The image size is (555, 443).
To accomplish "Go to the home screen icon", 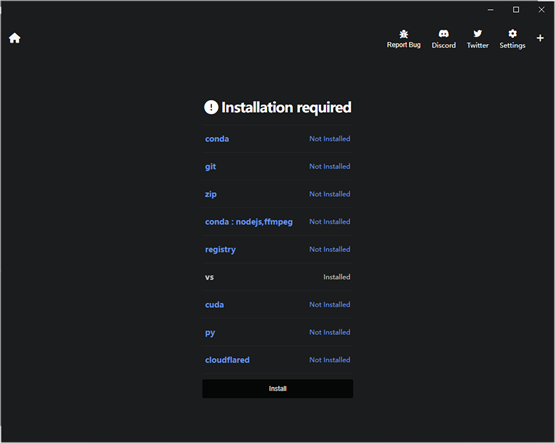I will click(15, 38).
